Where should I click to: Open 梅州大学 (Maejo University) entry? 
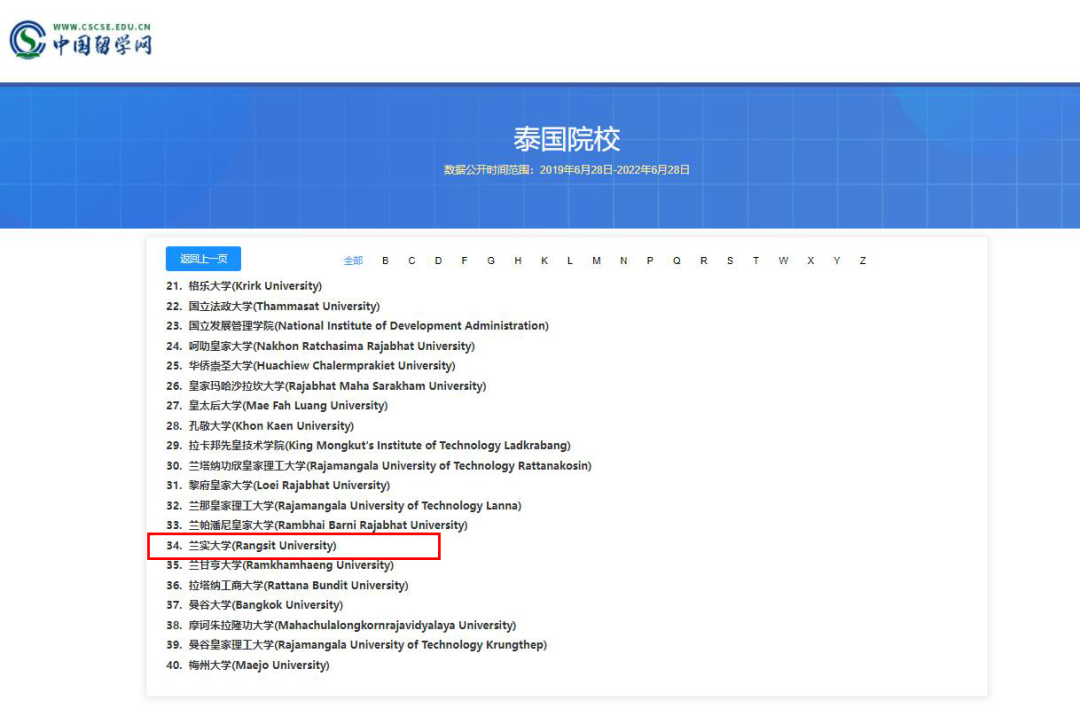248,665
